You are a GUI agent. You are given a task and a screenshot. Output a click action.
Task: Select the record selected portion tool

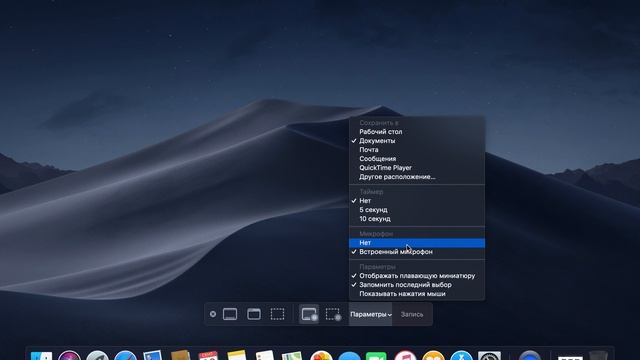pos(333,314)
